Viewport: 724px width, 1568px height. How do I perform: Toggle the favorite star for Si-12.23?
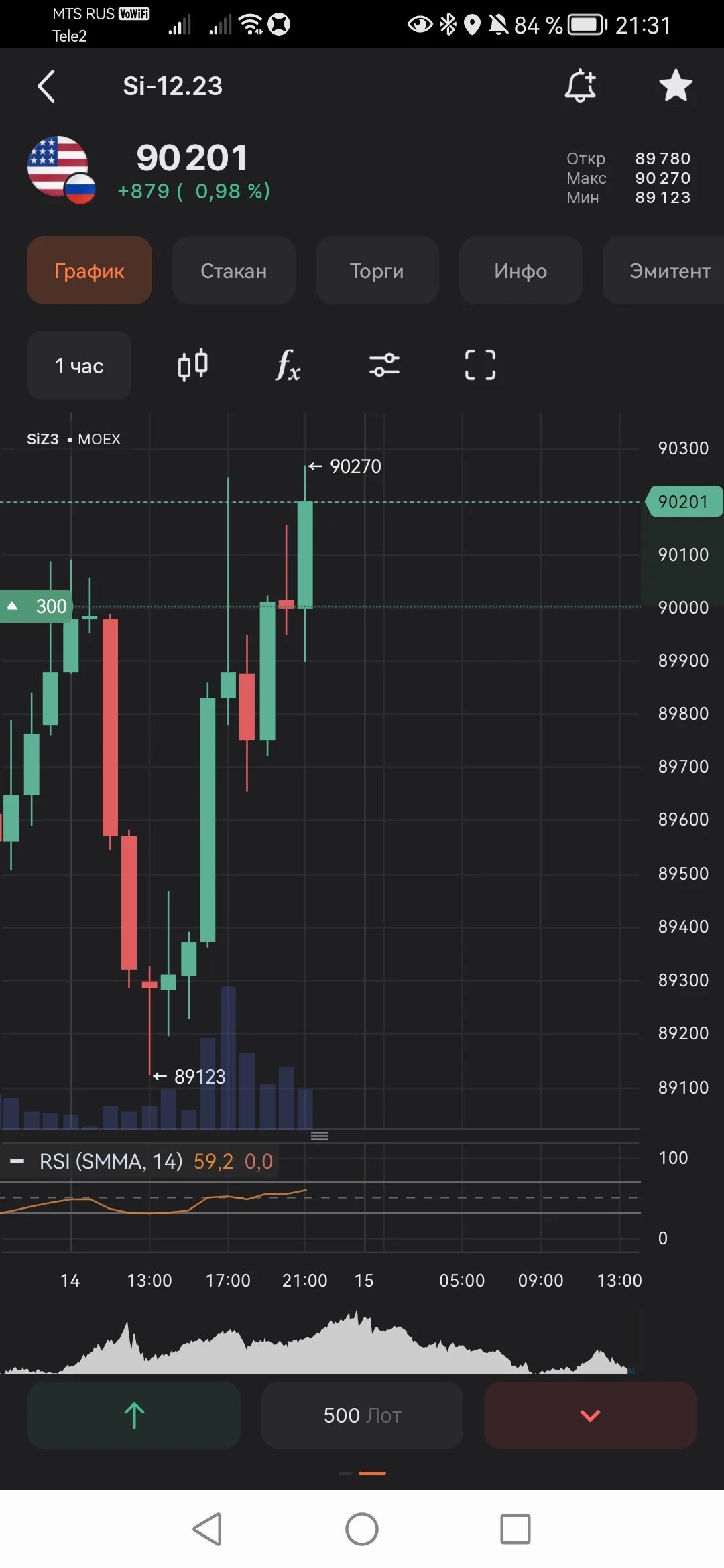tap(676, 86)
